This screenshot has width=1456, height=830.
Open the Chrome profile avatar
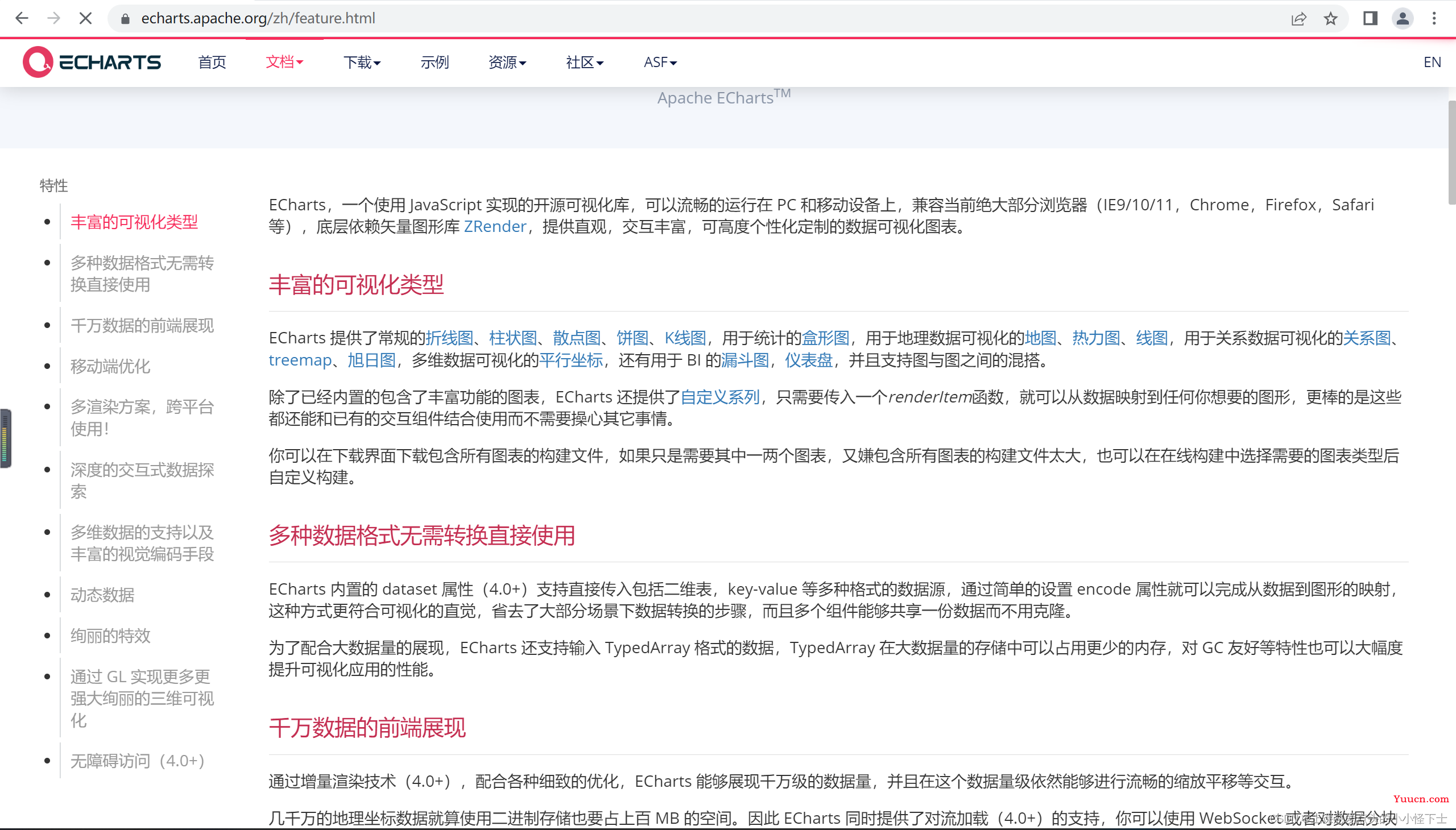[x=1403, y=19]
